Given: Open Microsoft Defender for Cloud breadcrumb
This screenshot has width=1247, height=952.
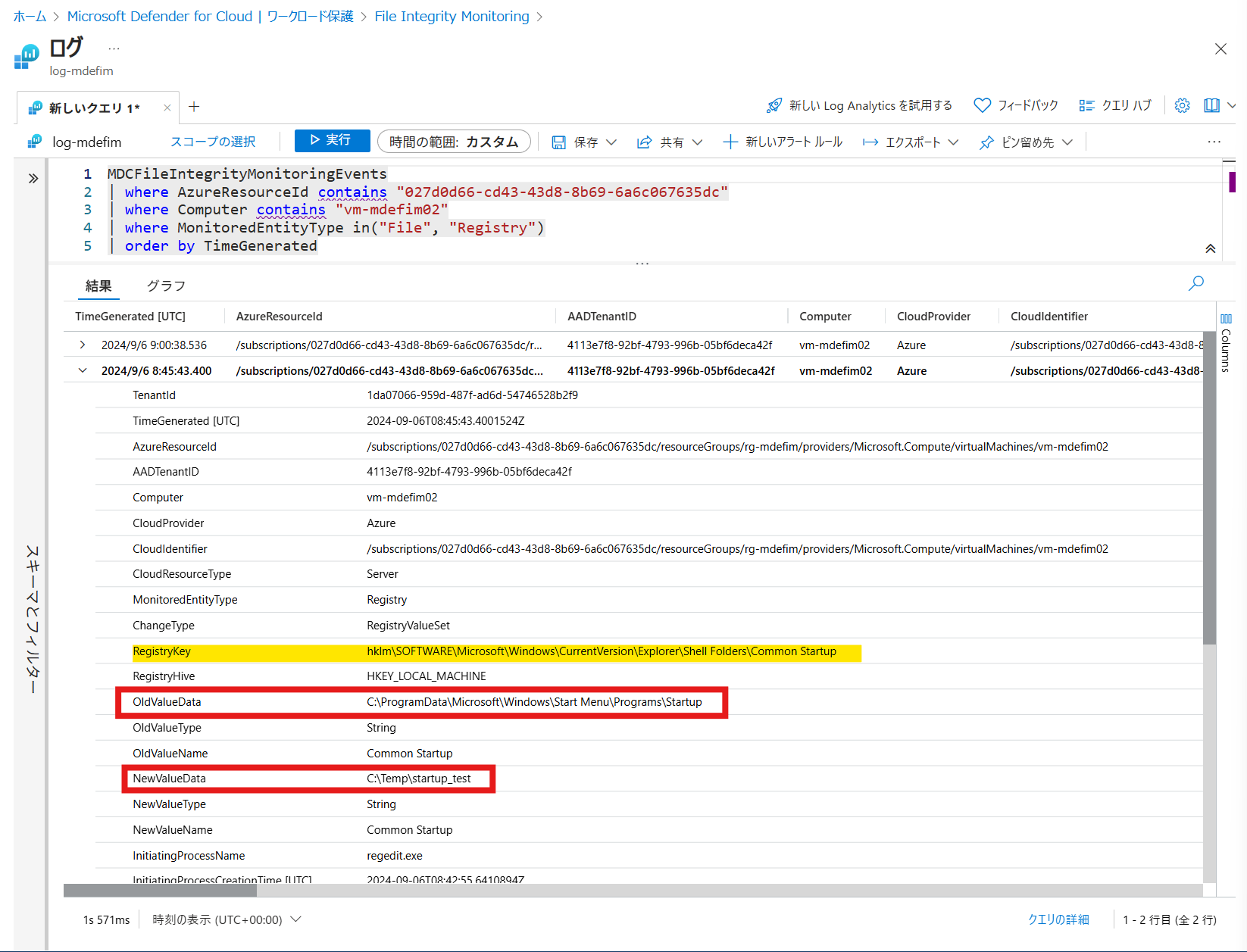Looking at the screenshot, I should tap(210, 16).
